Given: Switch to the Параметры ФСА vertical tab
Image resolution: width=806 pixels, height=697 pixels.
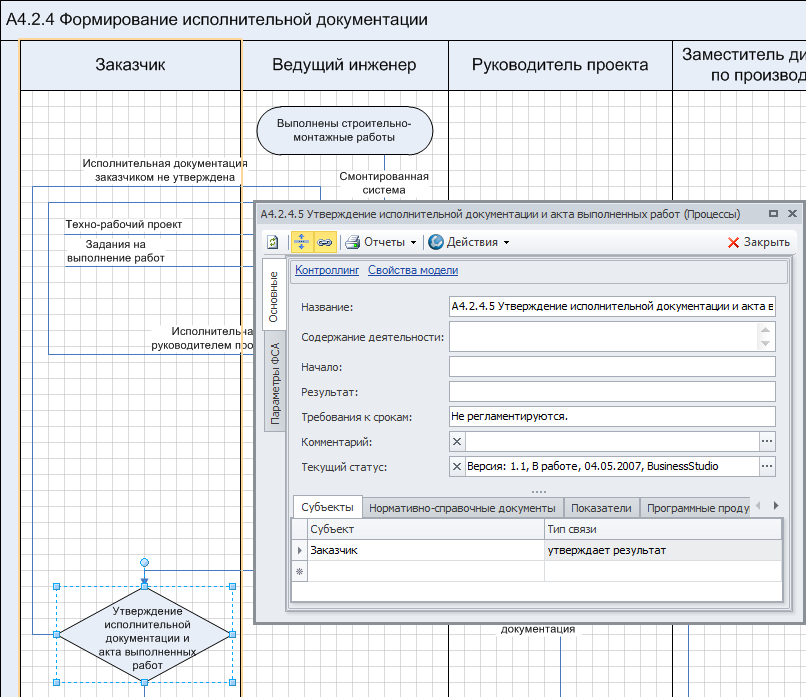Looking at the screenshot, I should (275, 384).
